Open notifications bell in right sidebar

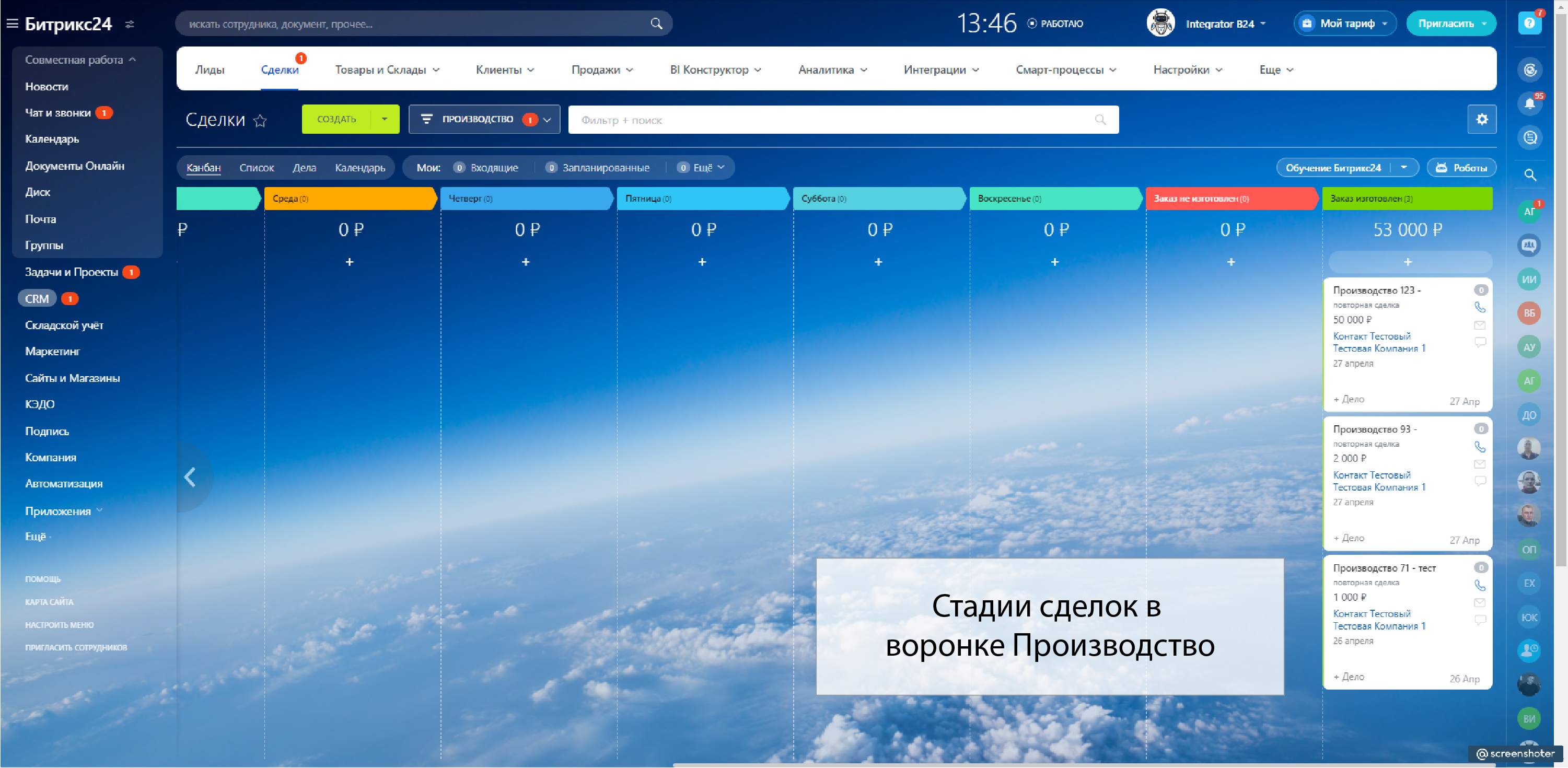coord(1529,103)
